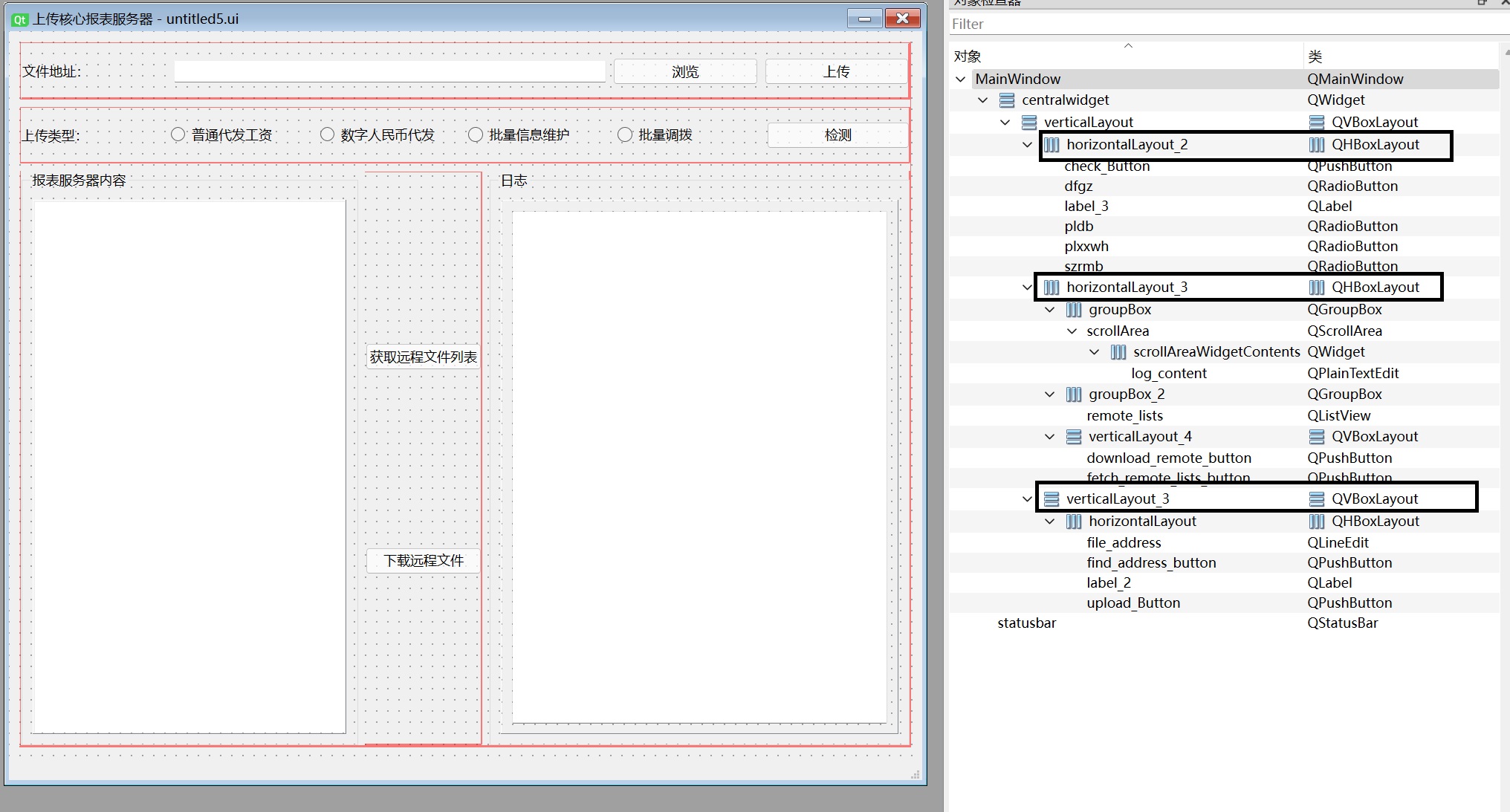This screenshot has width=1510, height=812.
Task: Select the find_address_button tree row
Action: 1224,563
